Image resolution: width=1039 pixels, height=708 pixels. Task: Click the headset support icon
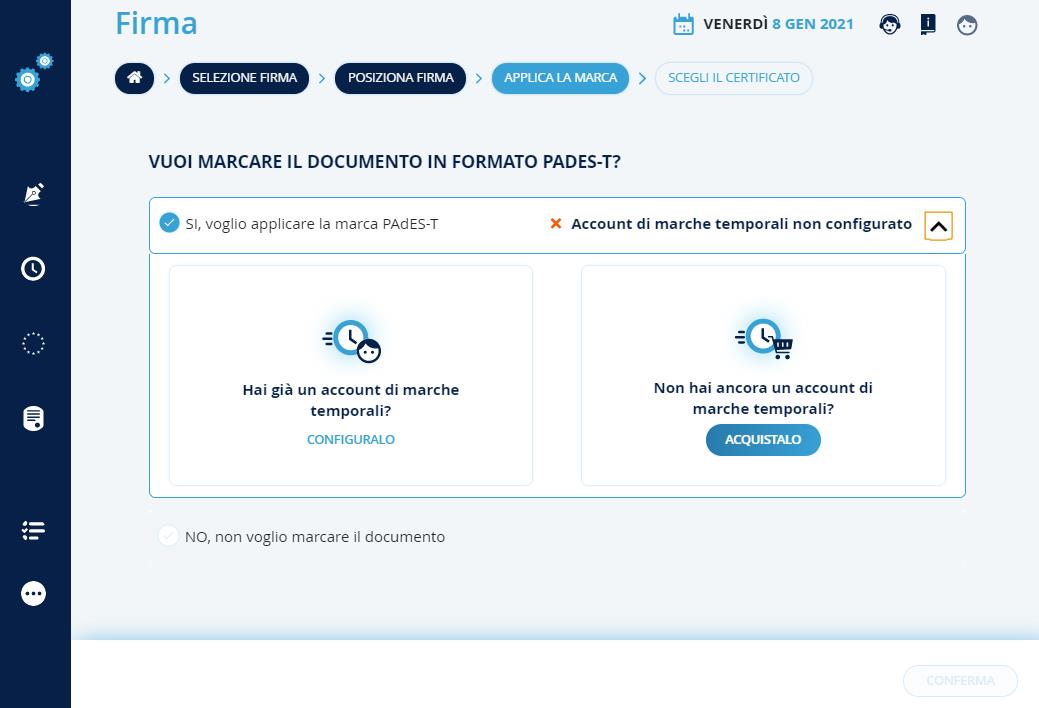[x=889, y=25]
